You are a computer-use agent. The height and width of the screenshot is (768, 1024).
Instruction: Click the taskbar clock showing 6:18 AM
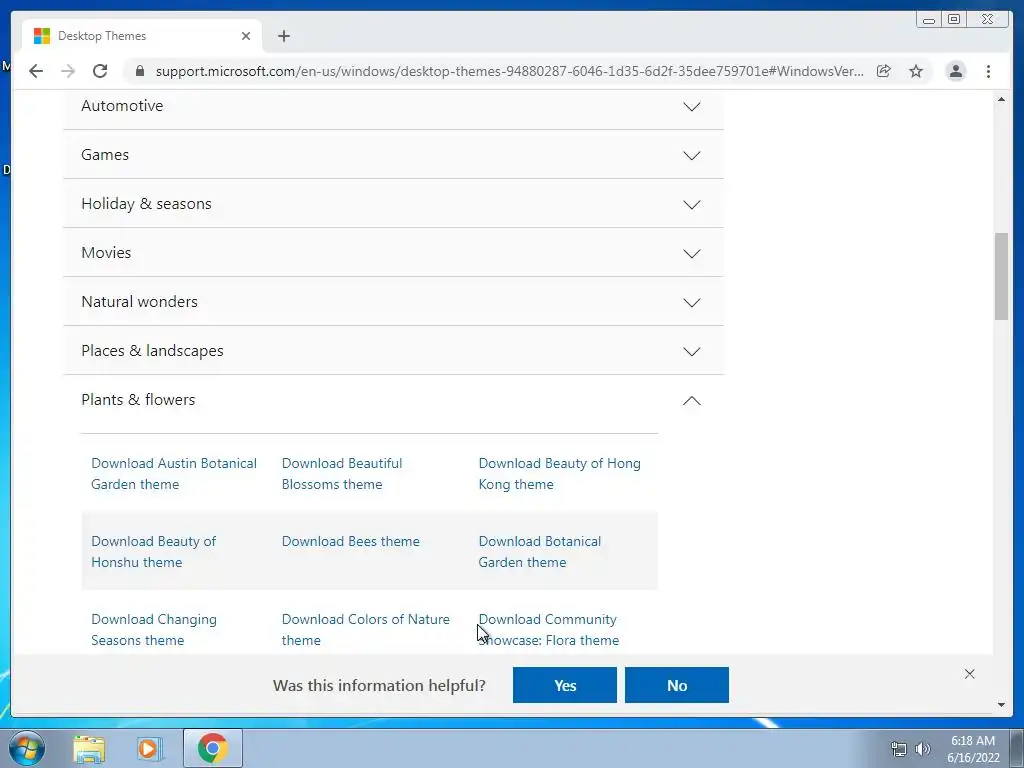tap(973, 749)
